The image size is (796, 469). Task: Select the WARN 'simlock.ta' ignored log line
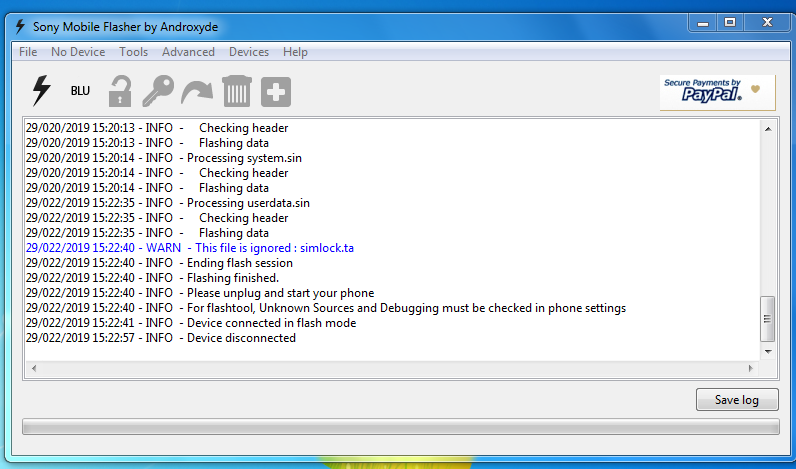(189, 248)
